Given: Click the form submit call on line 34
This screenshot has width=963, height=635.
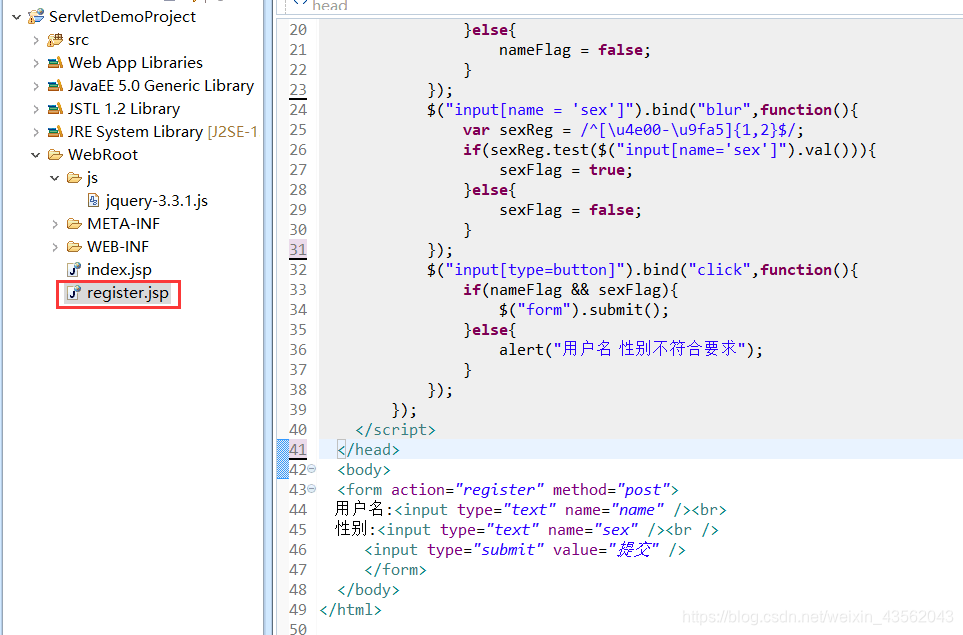Looking at the screenshot, I should coord(583,310).
